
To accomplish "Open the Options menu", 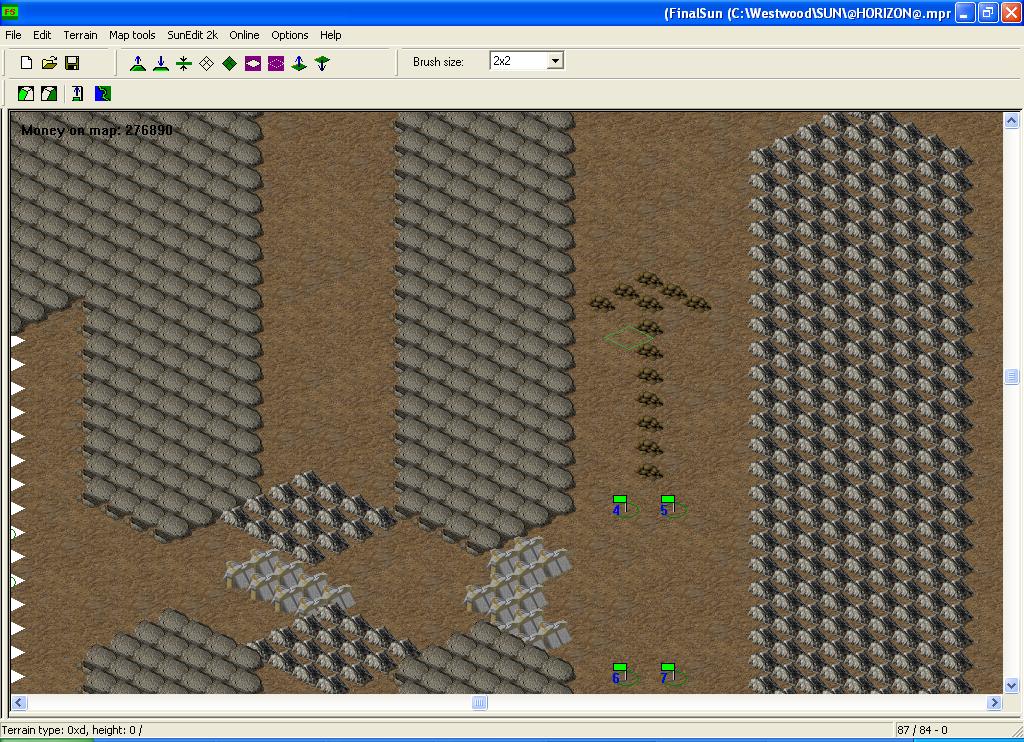I will click(289, 35).
